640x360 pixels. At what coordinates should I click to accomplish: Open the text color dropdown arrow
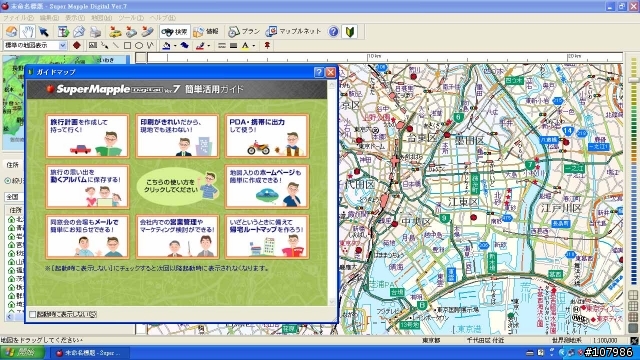pos(254,46)
